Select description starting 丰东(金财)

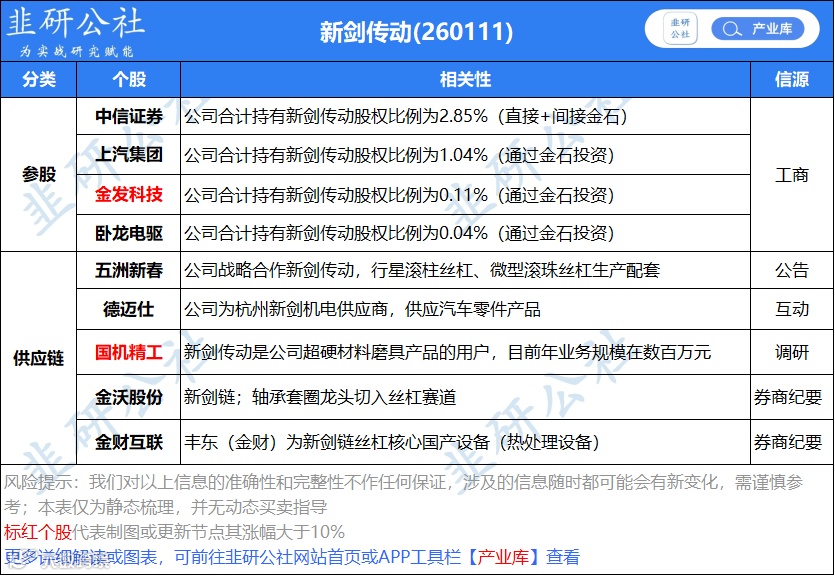(392, 442)
